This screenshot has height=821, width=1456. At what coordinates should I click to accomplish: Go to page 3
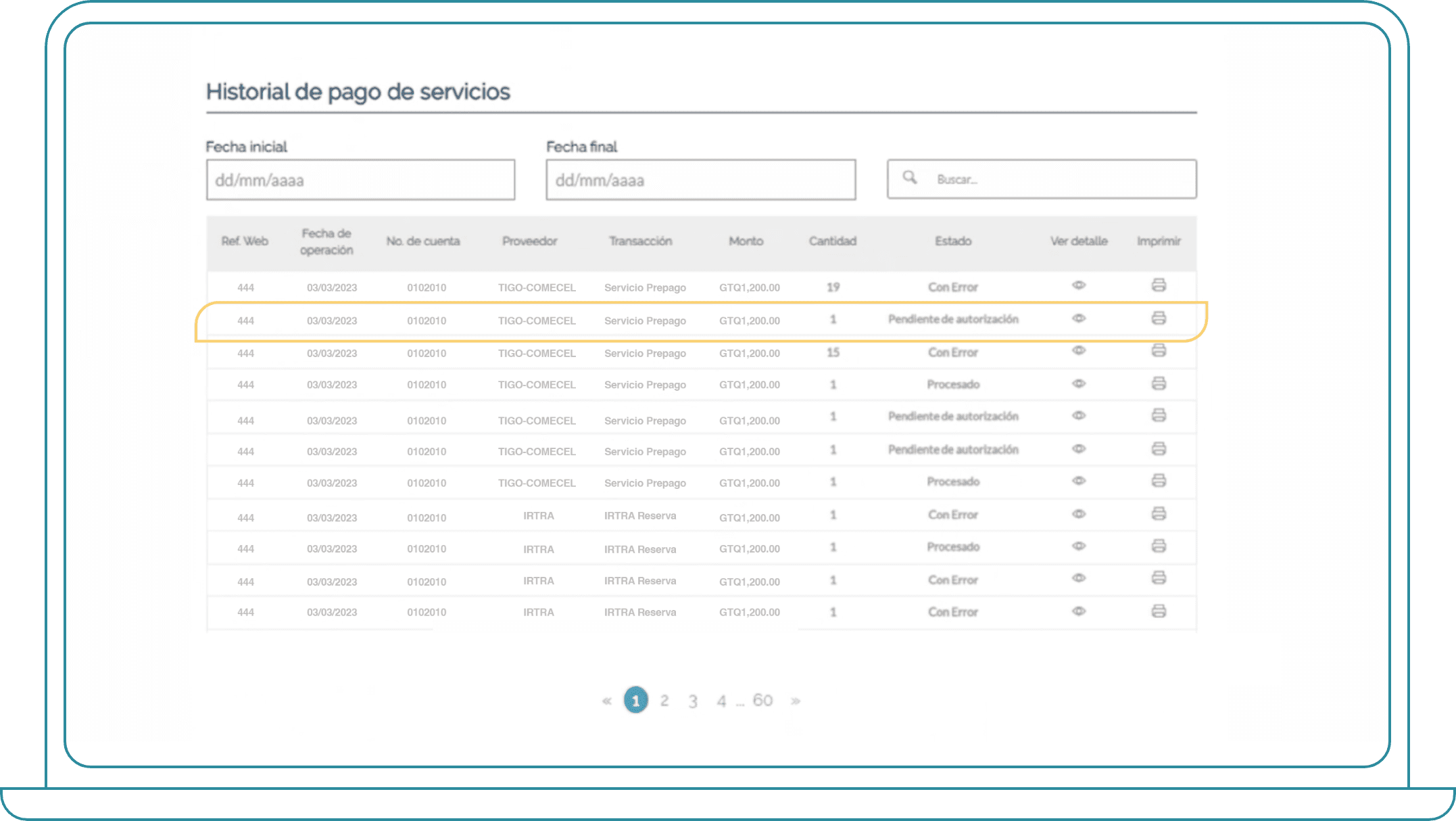[x=693, y=701]
